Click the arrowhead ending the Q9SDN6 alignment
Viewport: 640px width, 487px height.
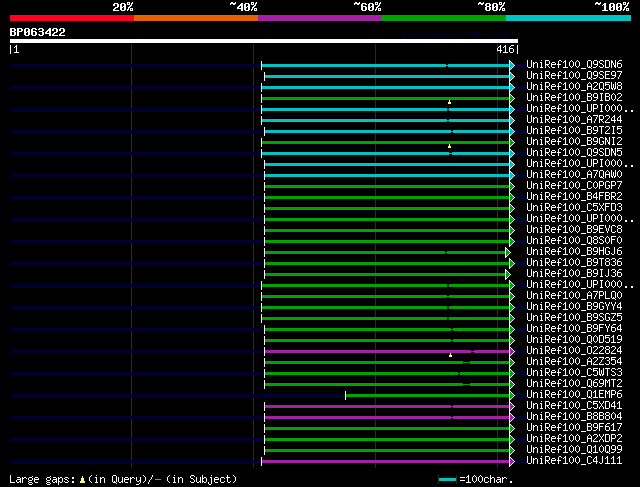tap(512, 65)
